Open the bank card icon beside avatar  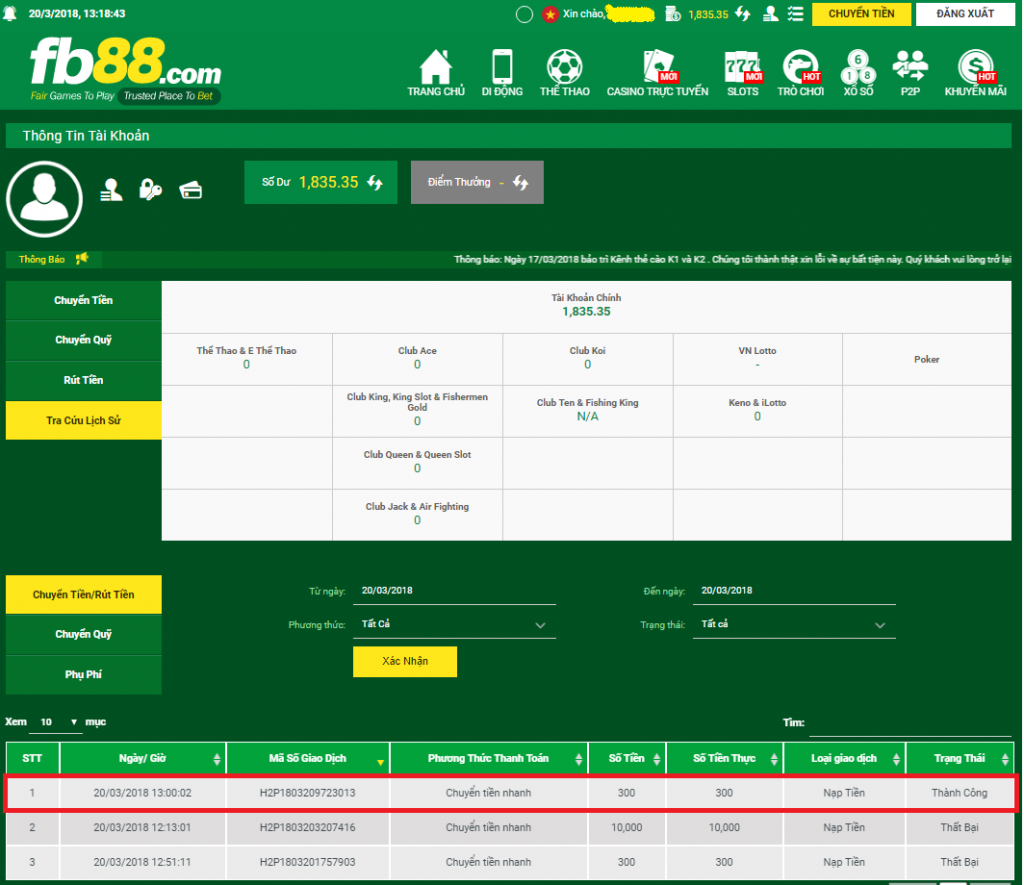[191, 190]
